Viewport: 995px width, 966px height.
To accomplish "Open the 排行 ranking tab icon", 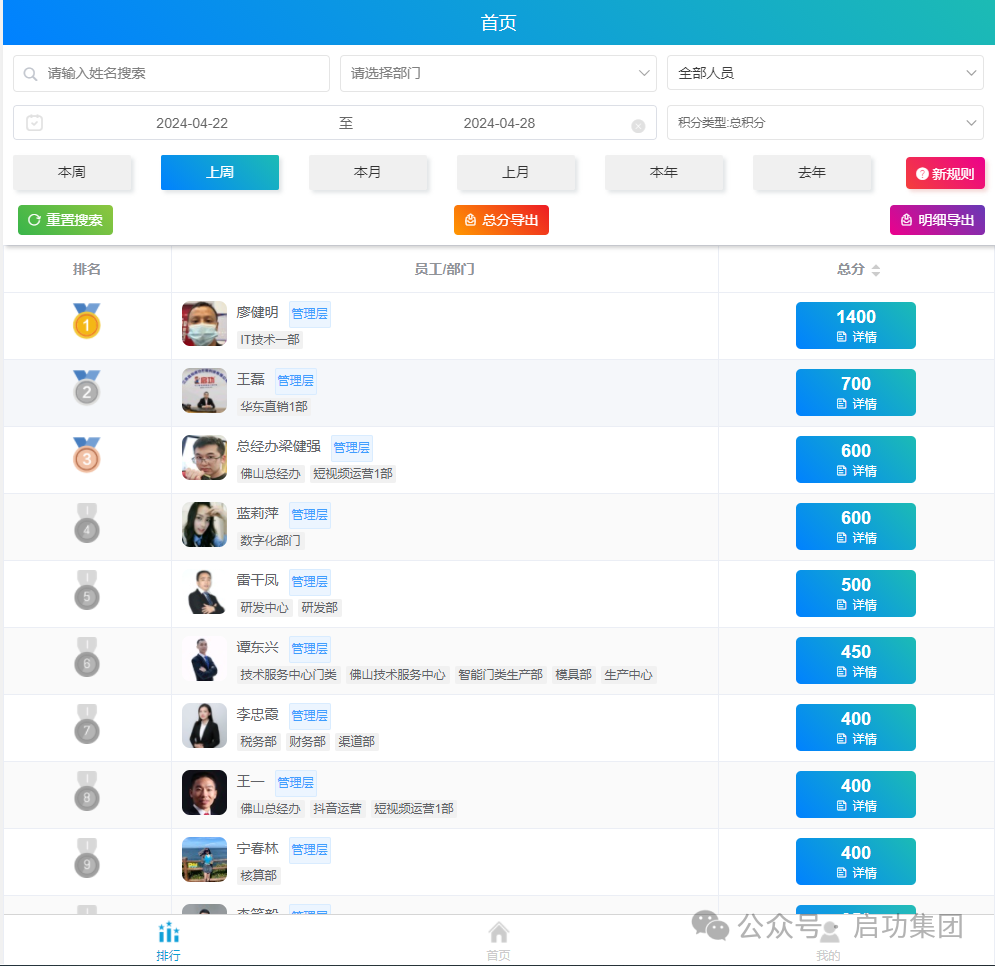I will pos(169,933).
